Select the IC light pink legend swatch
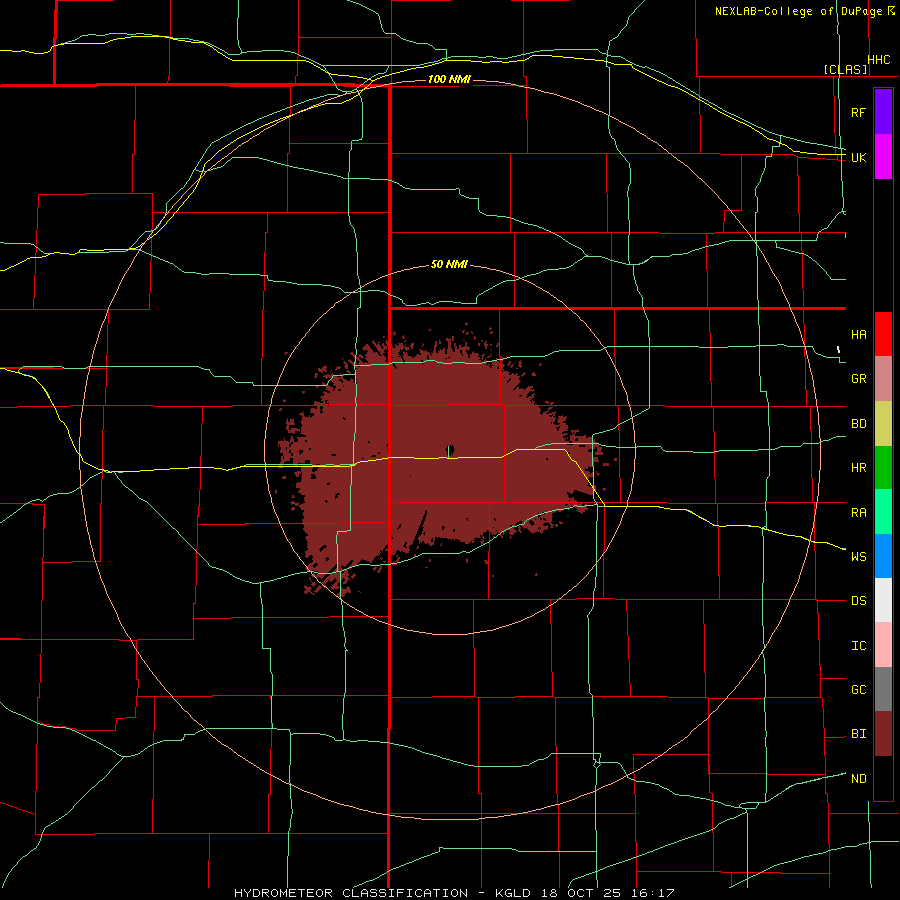900x900 pixels. (883, 645)
